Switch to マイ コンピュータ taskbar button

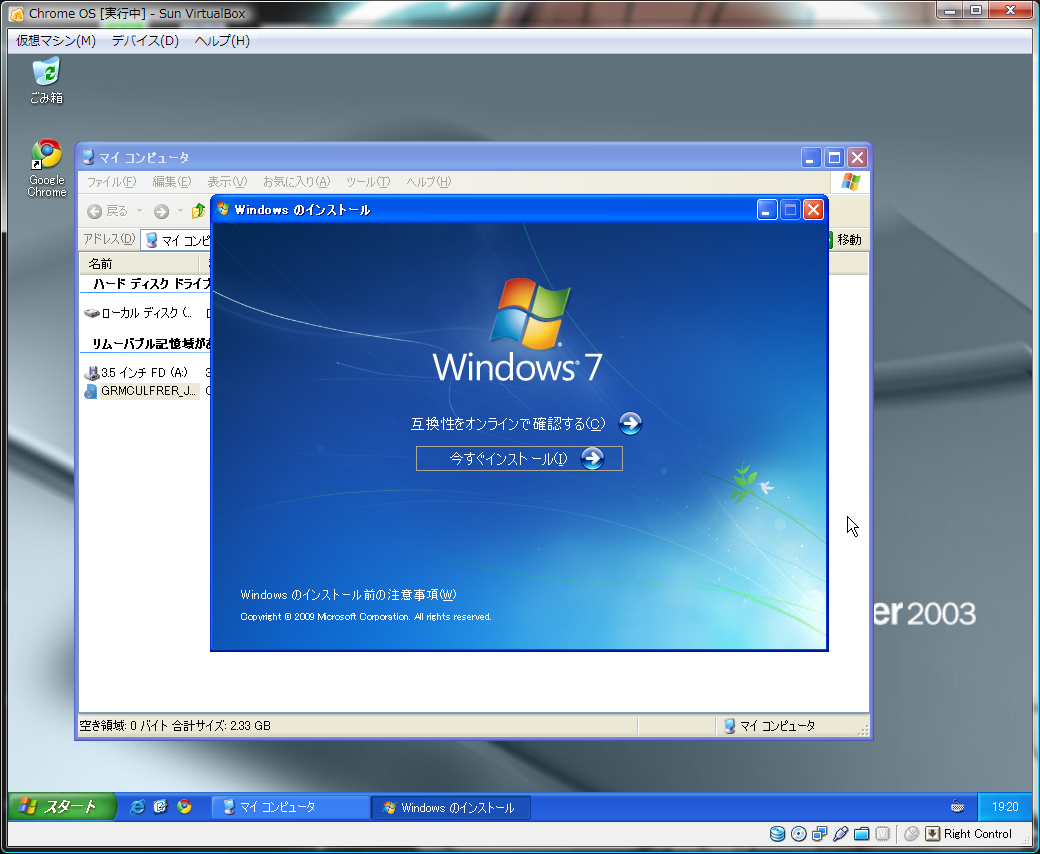291,807
